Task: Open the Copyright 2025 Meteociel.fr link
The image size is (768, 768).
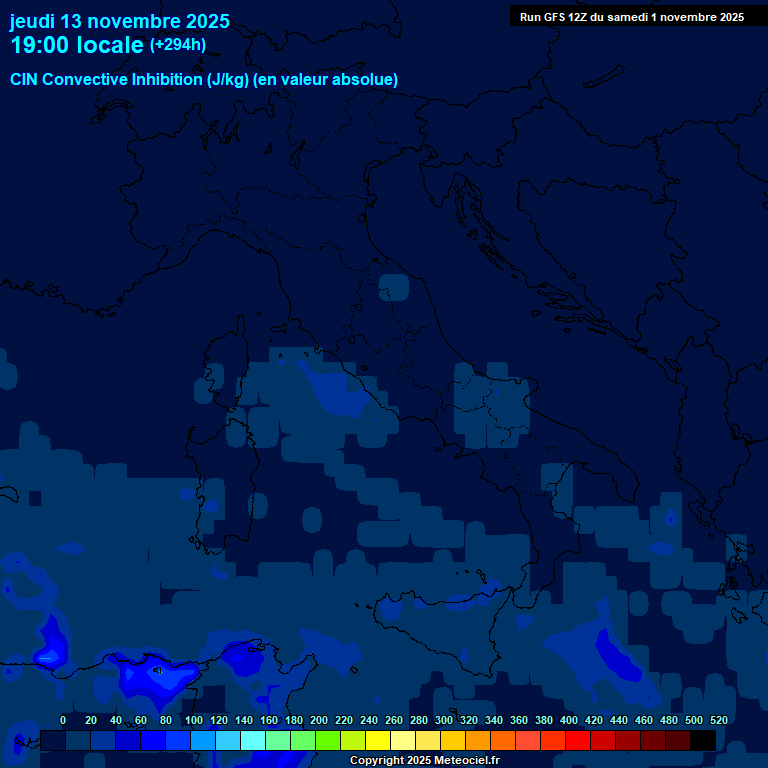Action: (x=424, y=760)
